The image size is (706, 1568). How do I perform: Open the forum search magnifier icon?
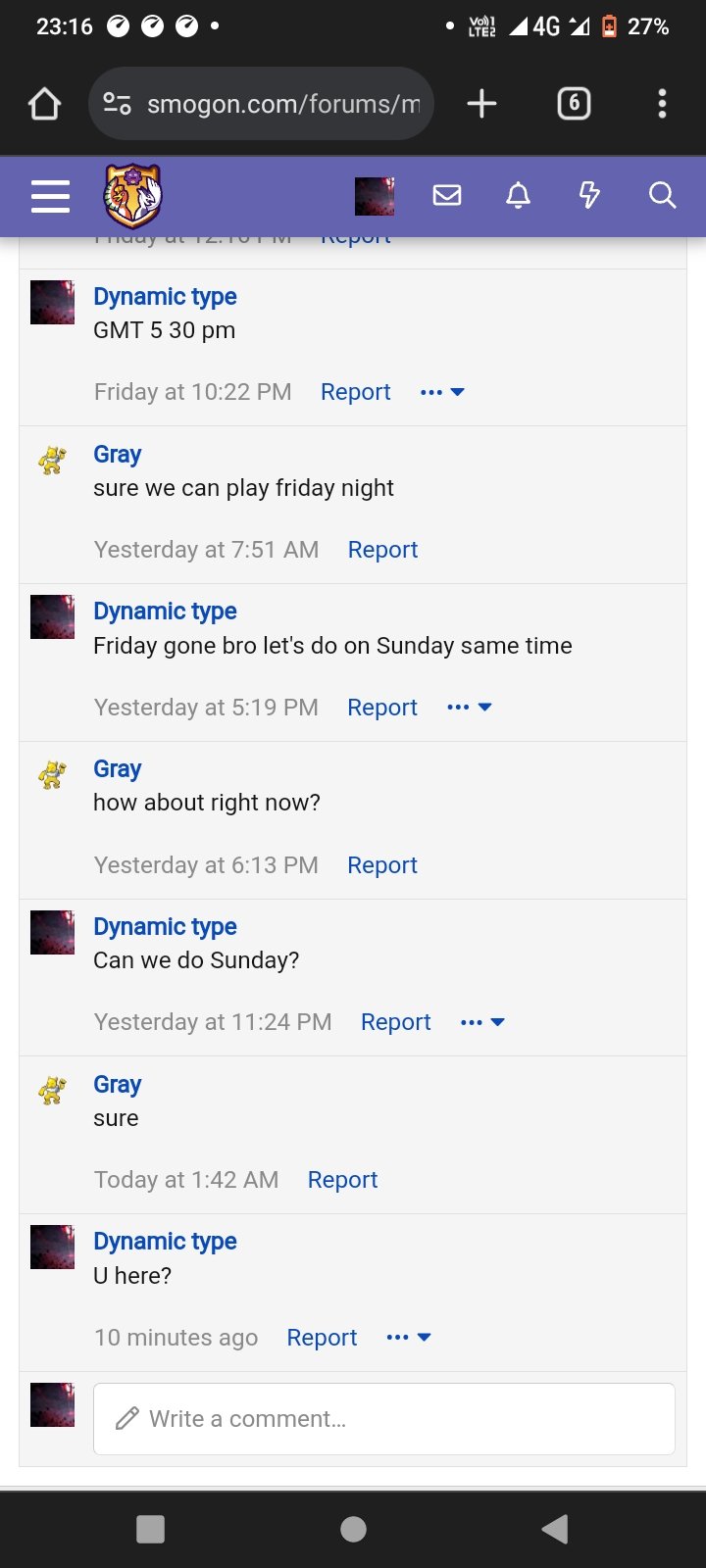point(663,196)
